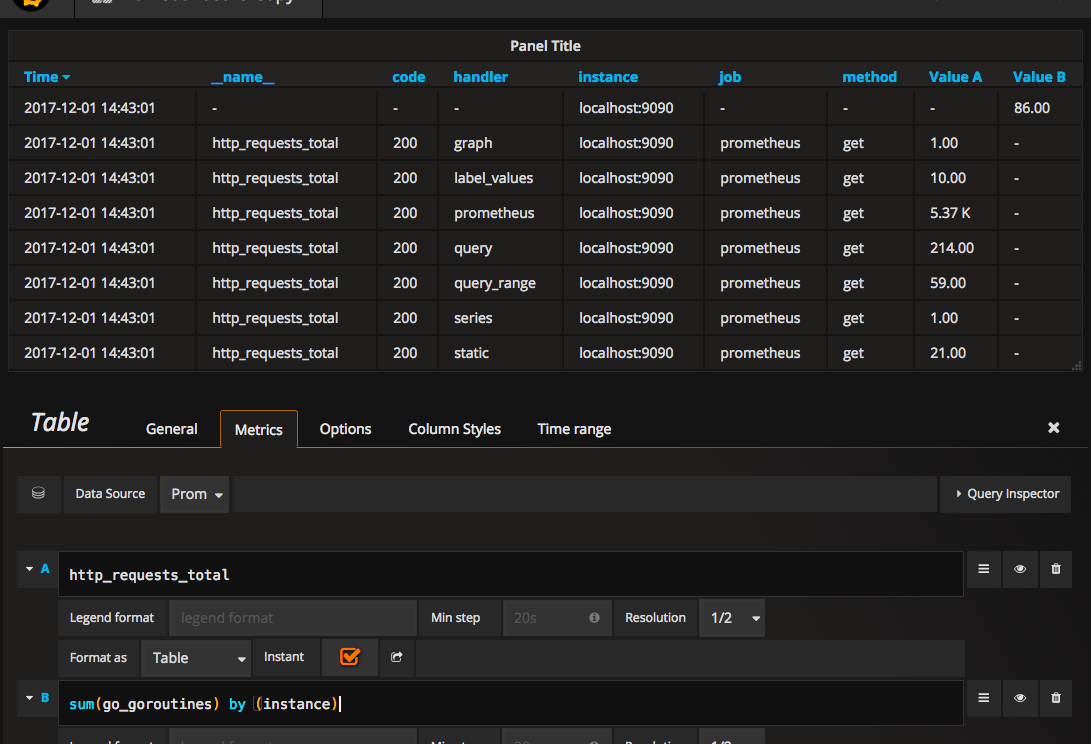Switch to the General tab
Viewport: 1091px width, 744px height.
pyautogui.click(x=171, y=429)
